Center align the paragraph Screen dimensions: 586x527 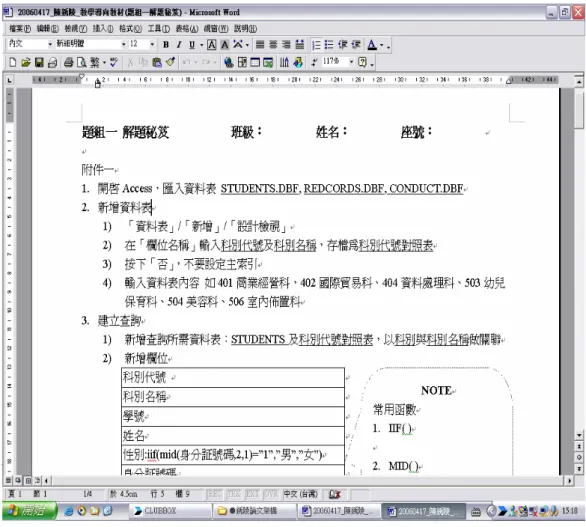coord(273,45)
